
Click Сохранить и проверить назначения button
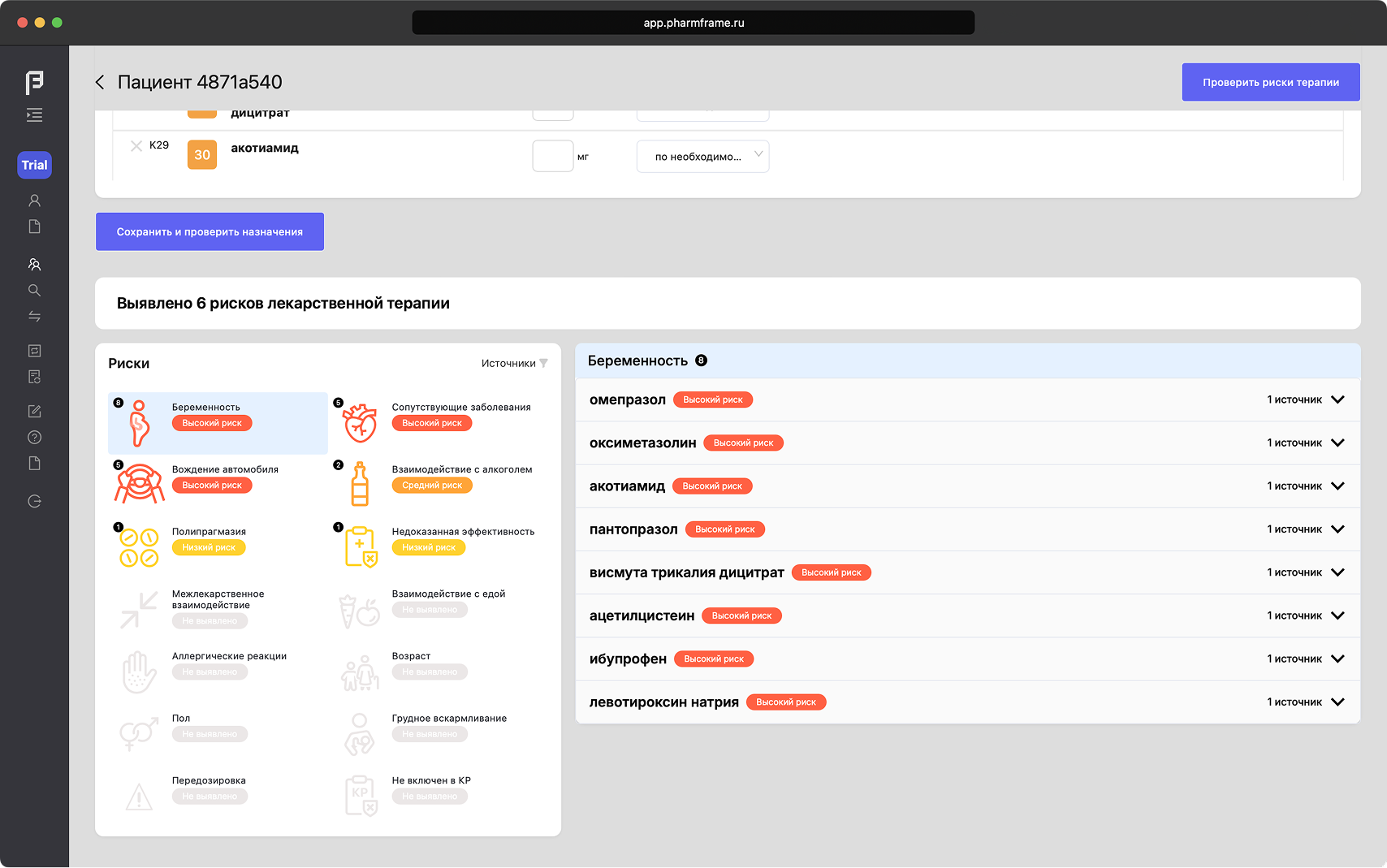pos(210,232)
